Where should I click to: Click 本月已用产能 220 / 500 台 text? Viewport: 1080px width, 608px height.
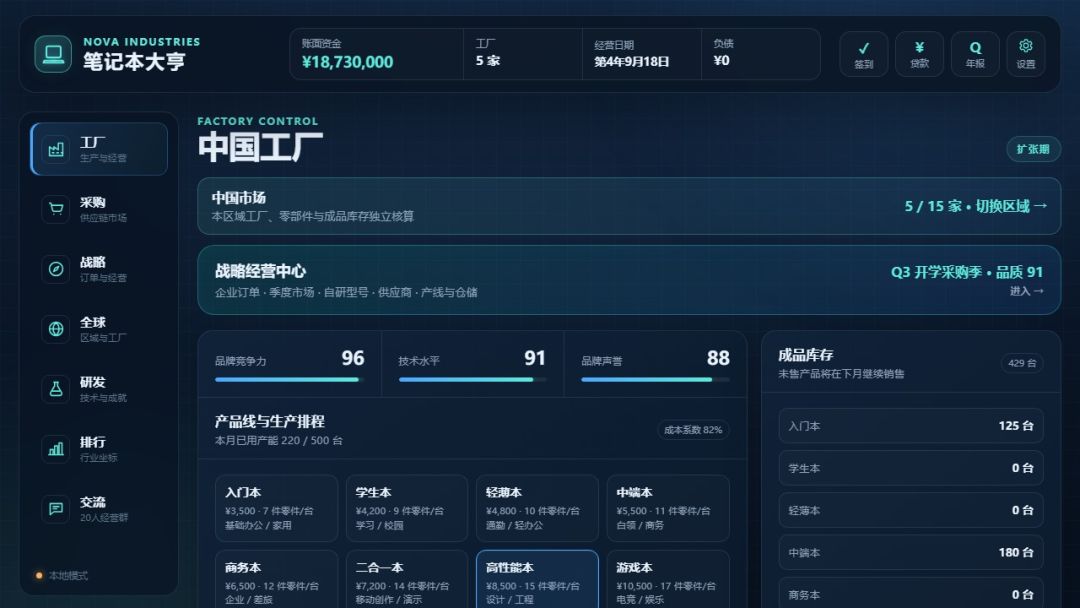[278, 440]
